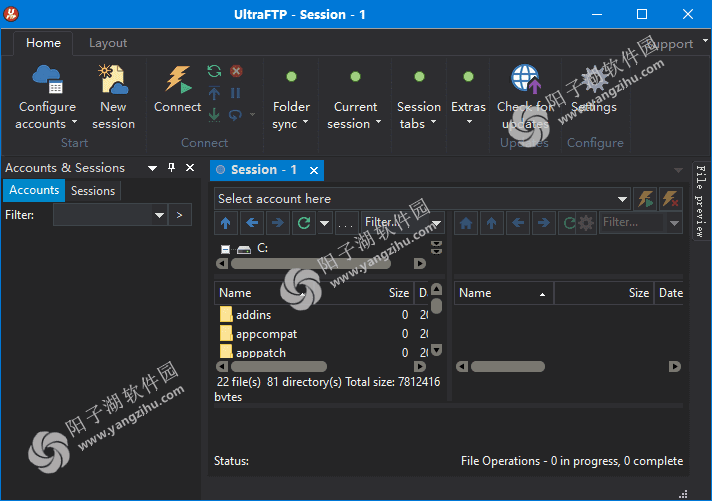
Task: Start a New session
Action: [113, 97]
